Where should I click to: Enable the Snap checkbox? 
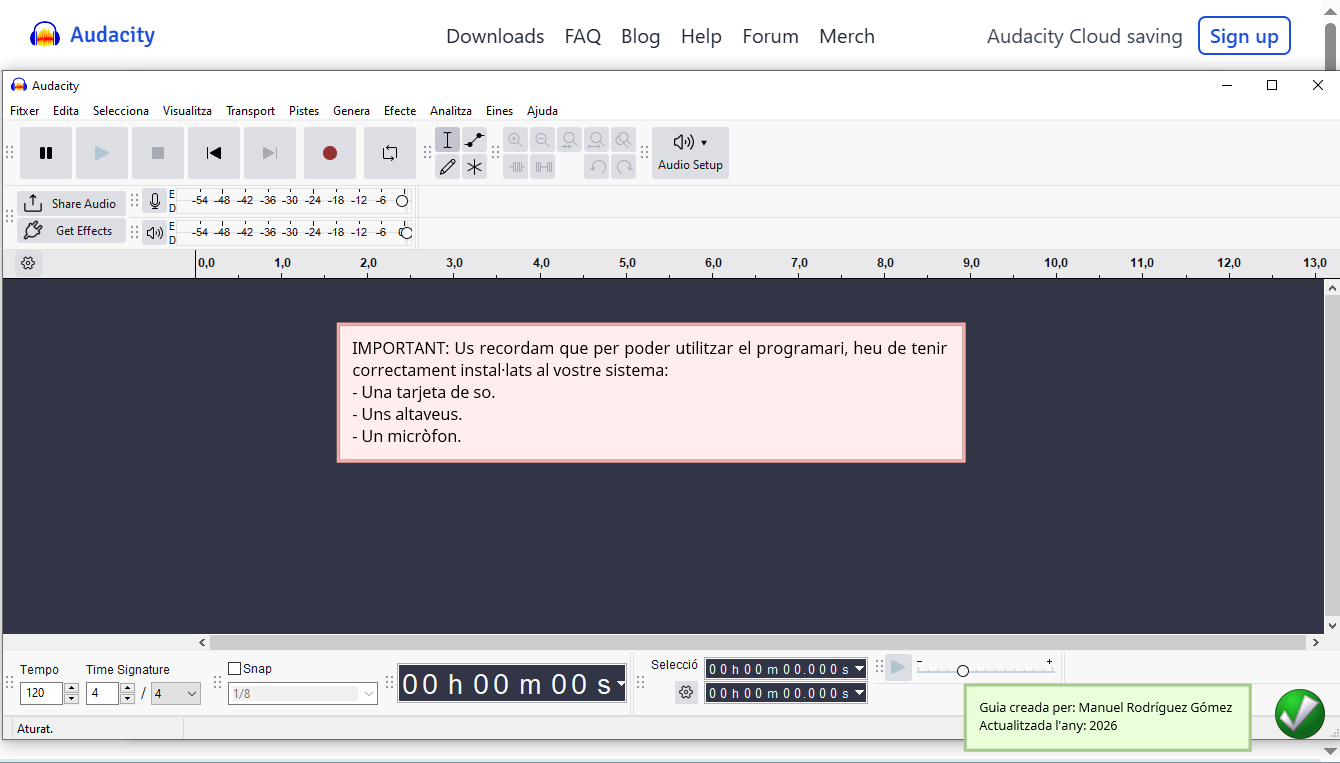coord(235,669)
